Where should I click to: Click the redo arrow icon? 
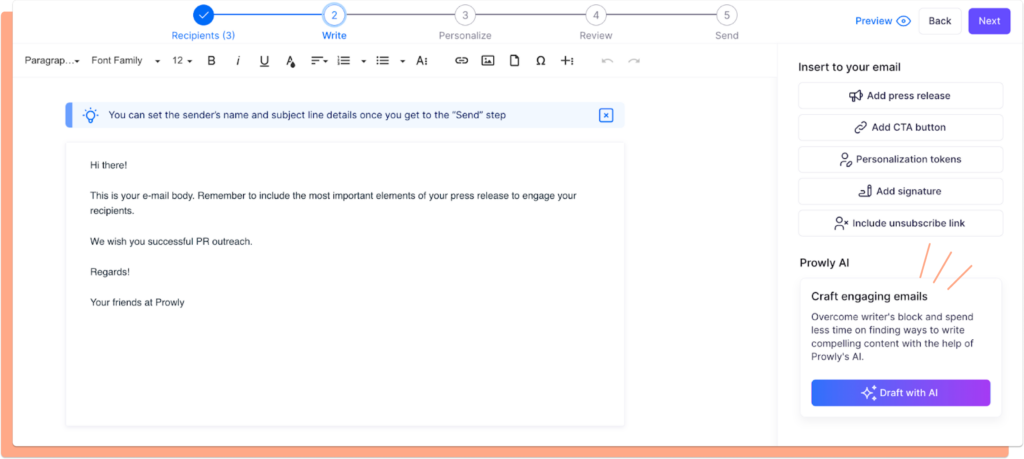(634, 61)
